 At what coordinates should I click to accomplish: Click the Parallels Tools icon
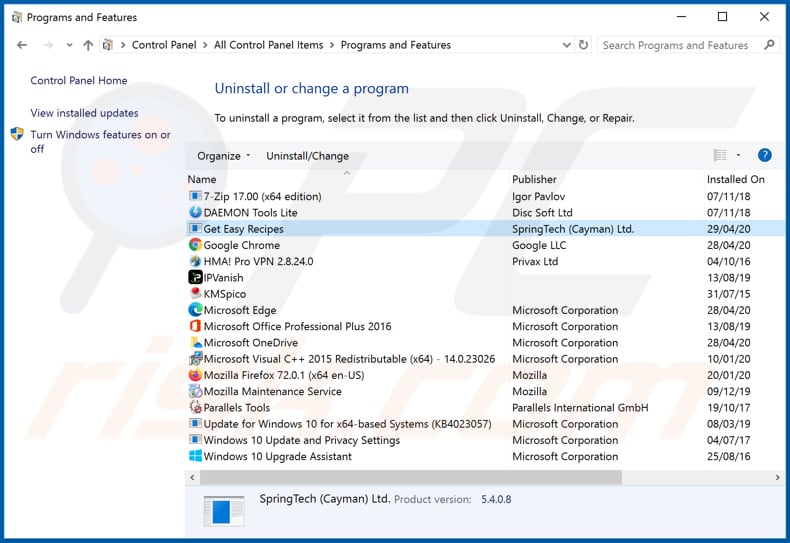point(195,407)
